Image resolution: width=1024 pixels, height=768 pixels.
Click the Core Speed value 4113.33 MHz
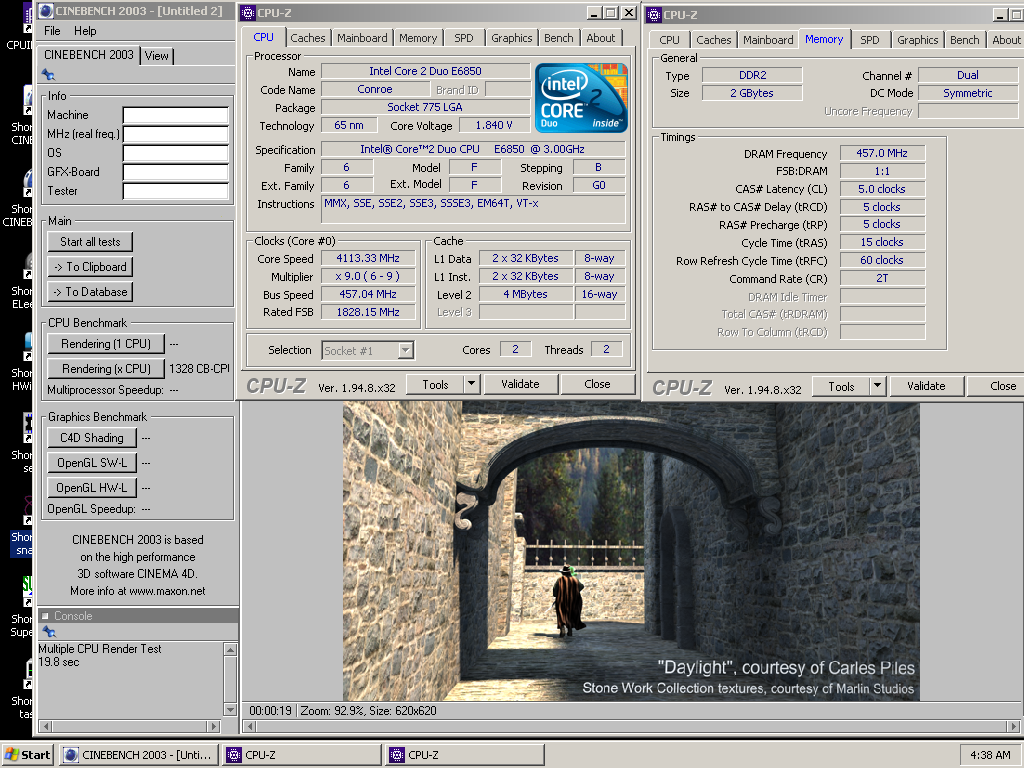coord(368,258)
